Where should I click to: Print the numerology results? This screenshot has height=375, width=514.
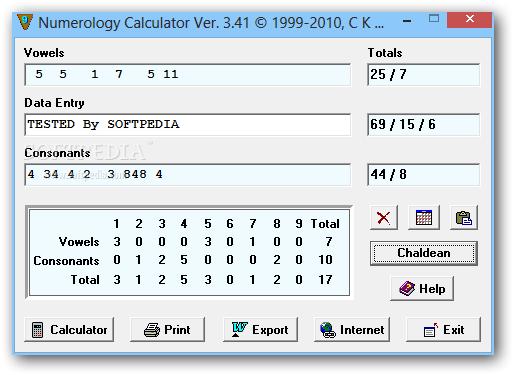point(167,330)
